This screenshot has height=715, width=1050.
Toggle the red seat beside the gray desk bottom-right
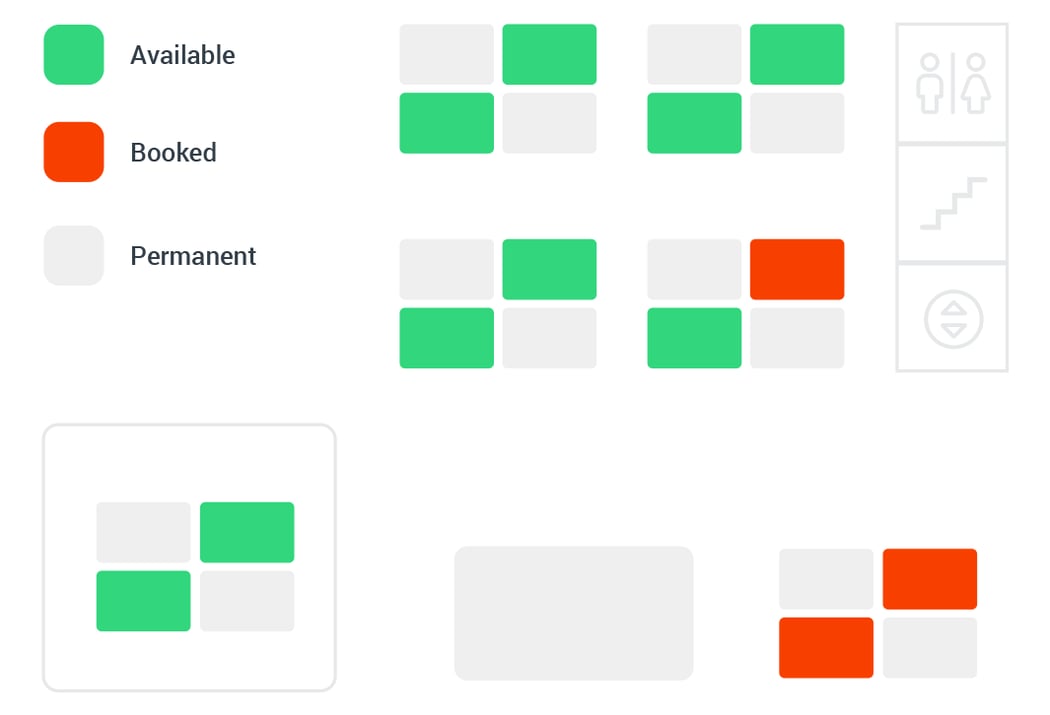[929, 578]
